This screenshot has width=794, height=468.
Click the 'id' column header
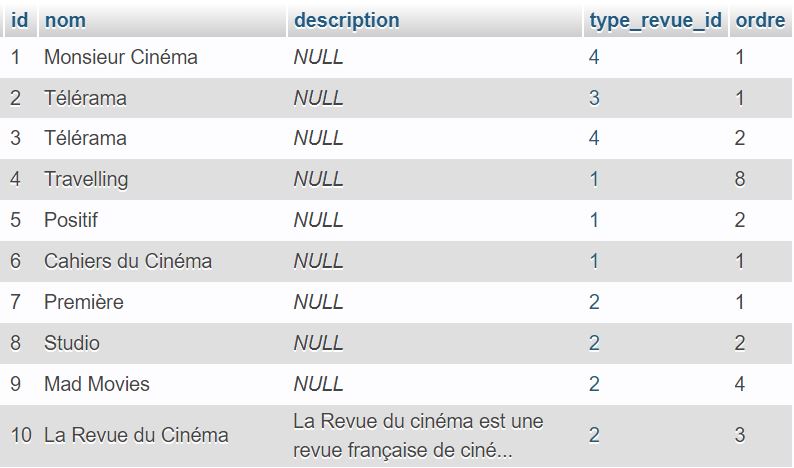point(18,20)
